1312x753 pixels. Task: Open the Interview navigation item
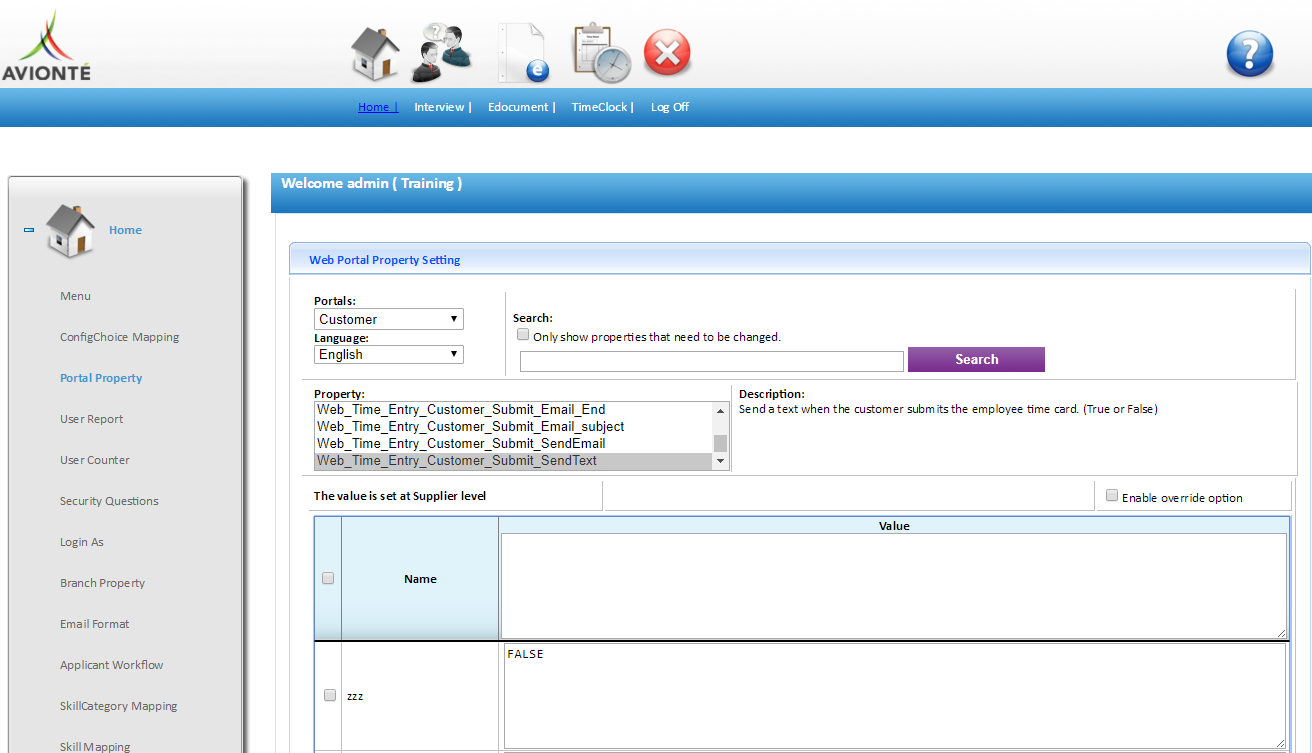[442, 107]
